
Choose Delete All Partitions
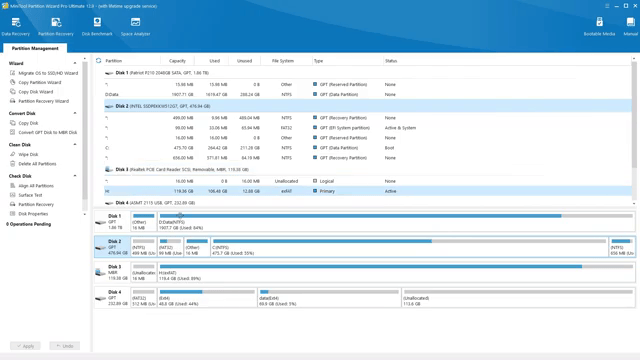(33, 164)
